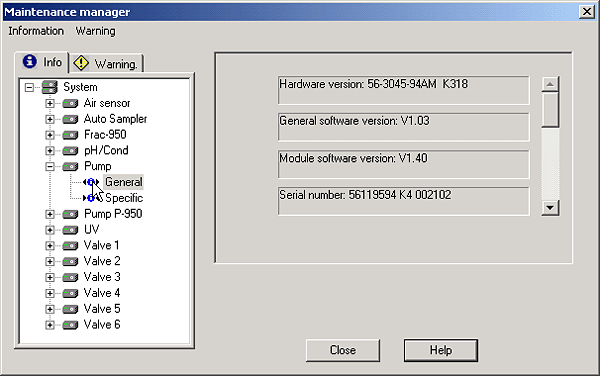The image size is (600, 376).
Task: Click the General software version V1.03 field
Action: [404, 127]
